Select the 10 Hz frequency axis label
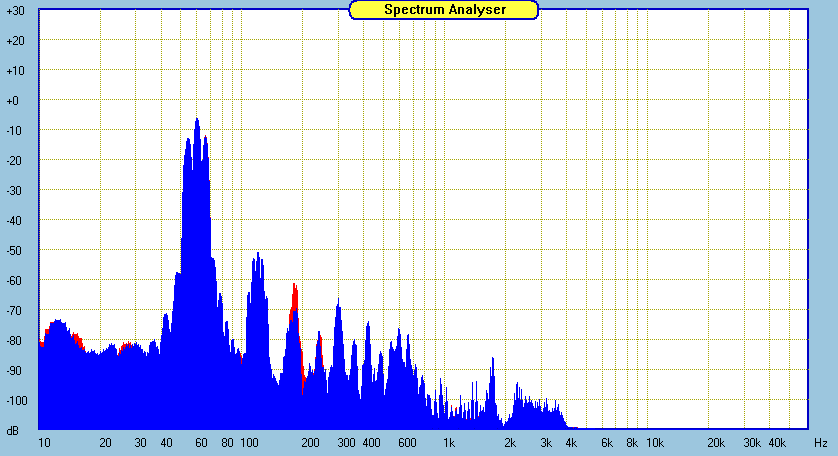The image size is (838, 456). (x=44, y=442)
